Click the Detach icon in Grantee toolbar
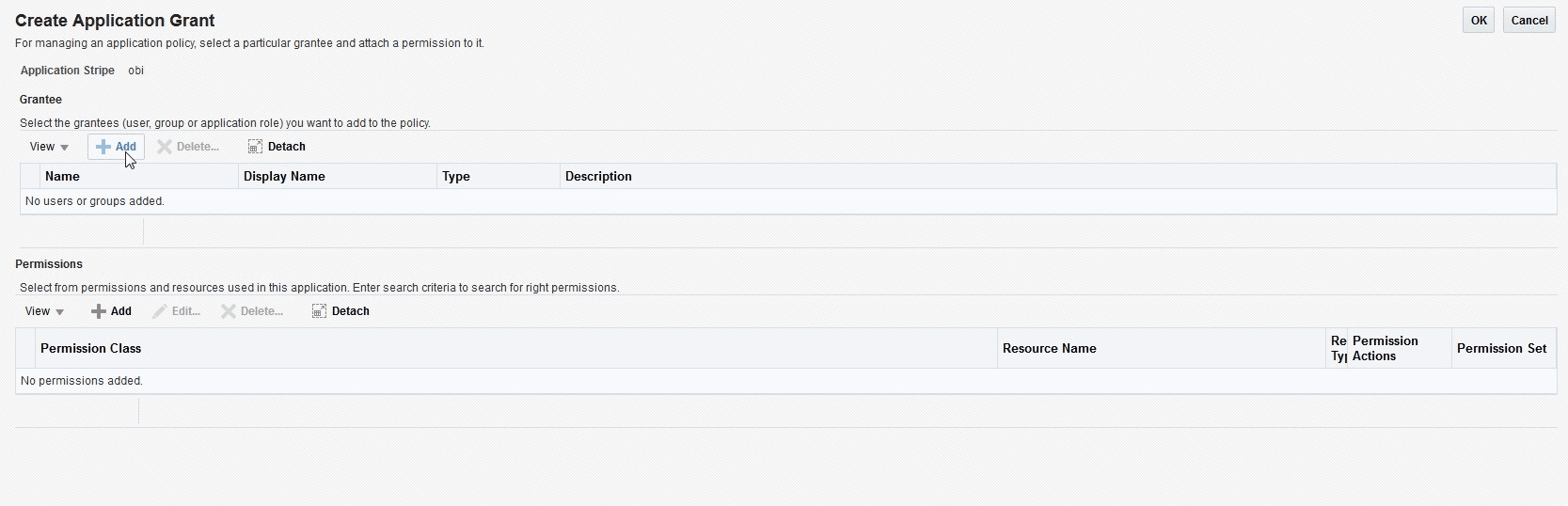 (255, 147)
